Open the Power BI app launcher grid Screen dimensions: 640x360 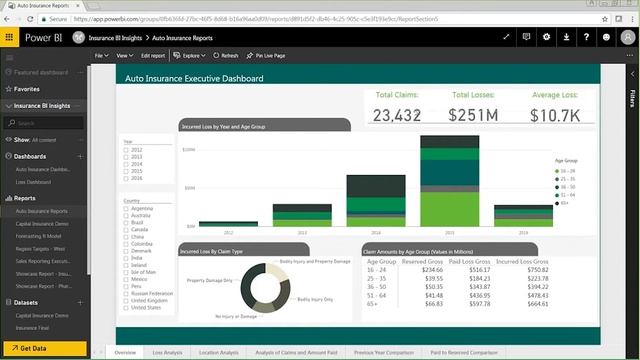(9, 38)
